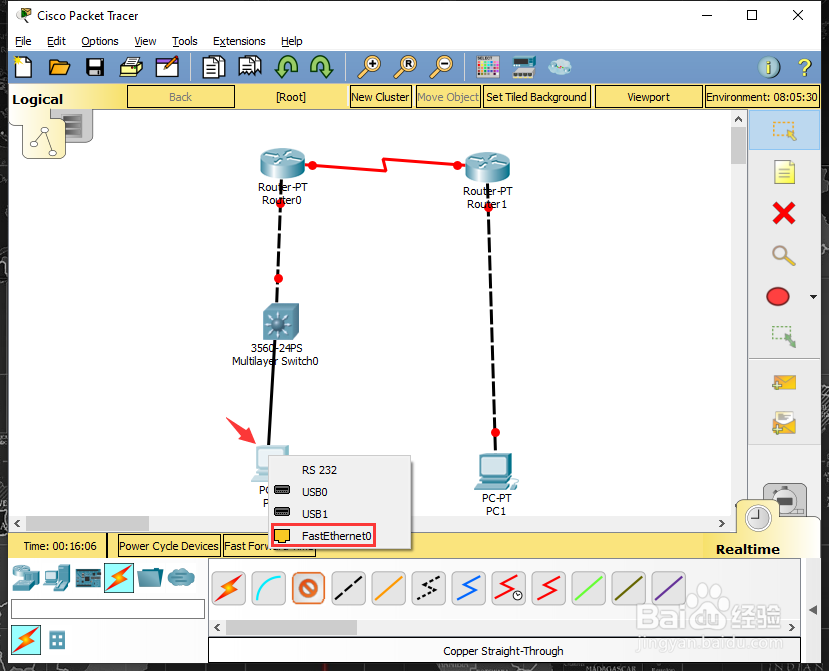Image resolution: width=829 pixels, height=671 pixels.
Task: Click Set Tiled Background button
Action: (x=536, y=97)
